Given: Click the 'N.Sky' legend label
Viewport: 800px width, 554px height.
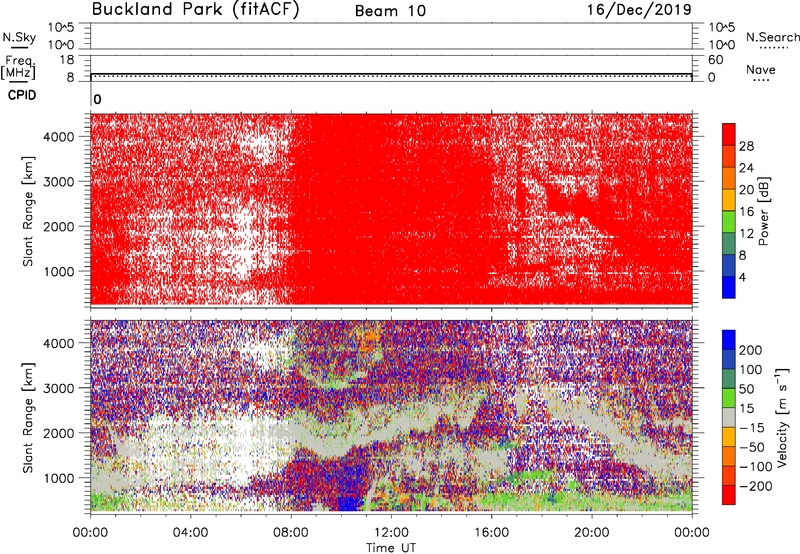Looking at the screenshot, I should point(19,37).
